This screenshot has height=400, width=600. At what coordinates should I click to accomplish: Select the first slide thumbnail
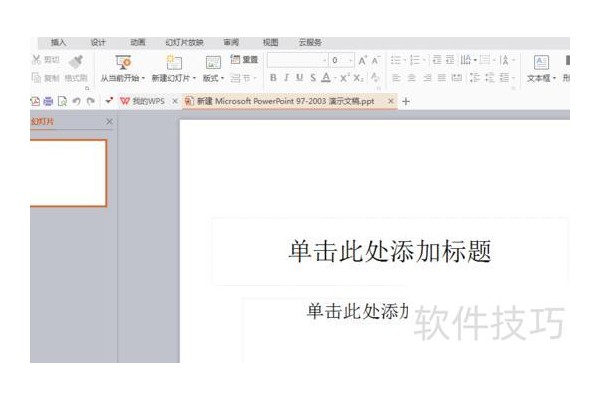click(68, 173)
